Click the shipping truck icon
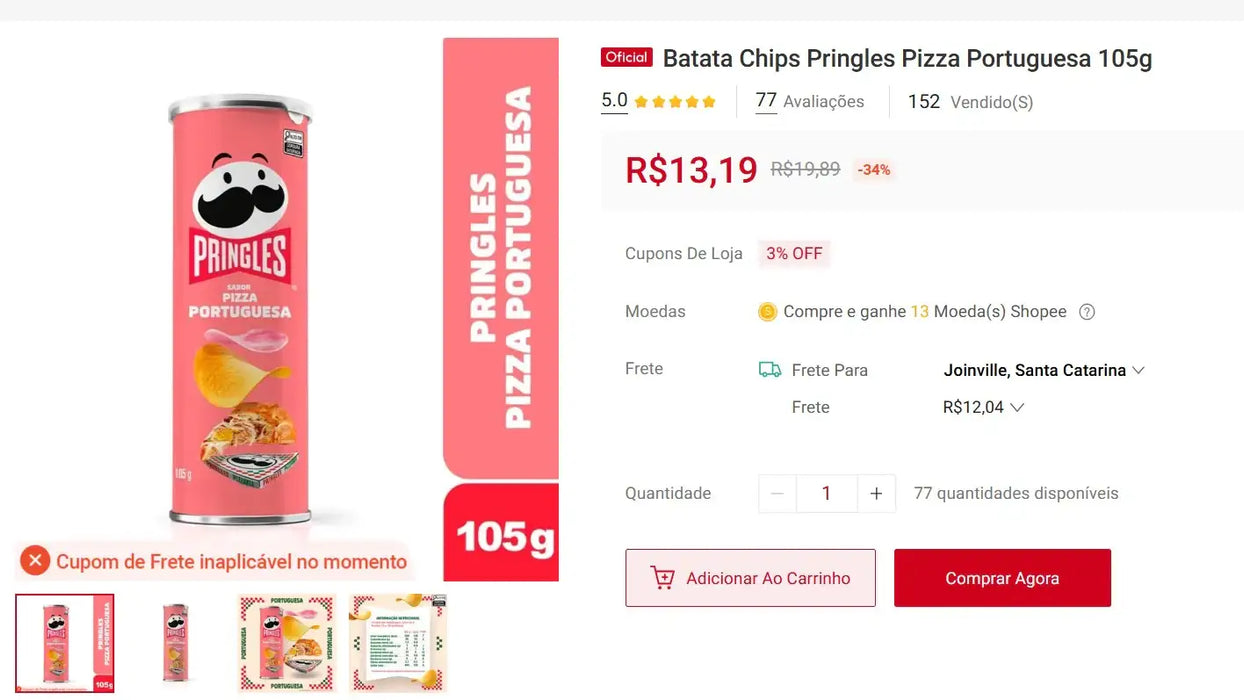The image size is (1244, 700). pyautogui.click(x=770, y=370)
